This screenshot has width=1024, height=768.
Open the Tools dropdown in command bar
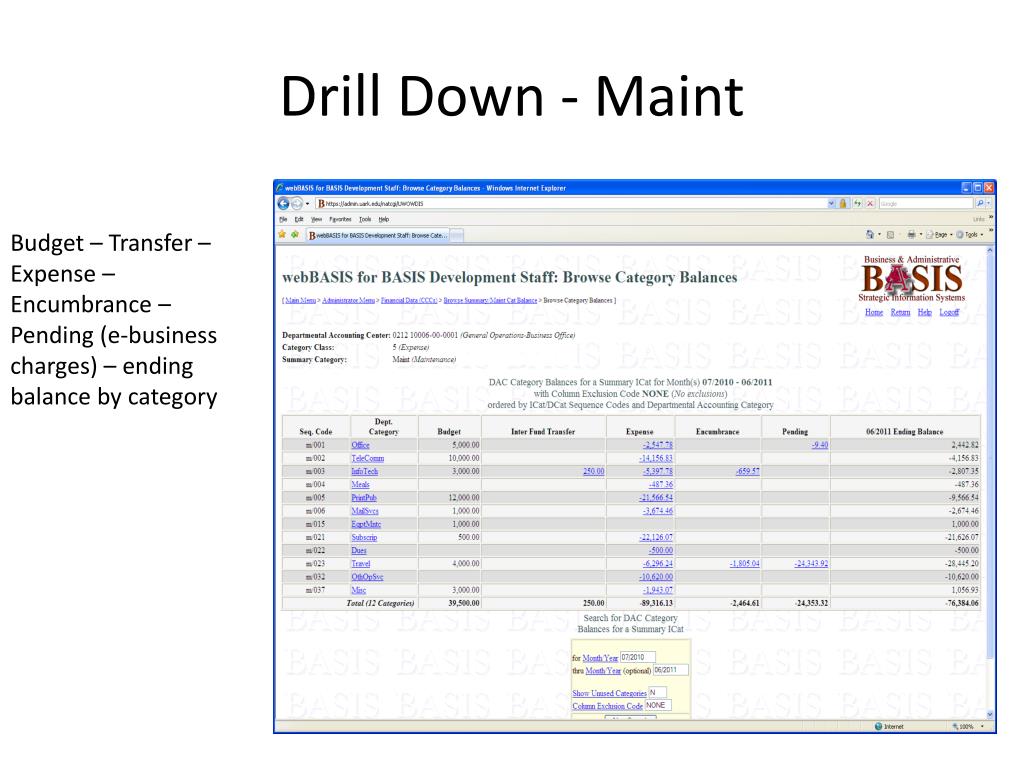pos(970,234)
